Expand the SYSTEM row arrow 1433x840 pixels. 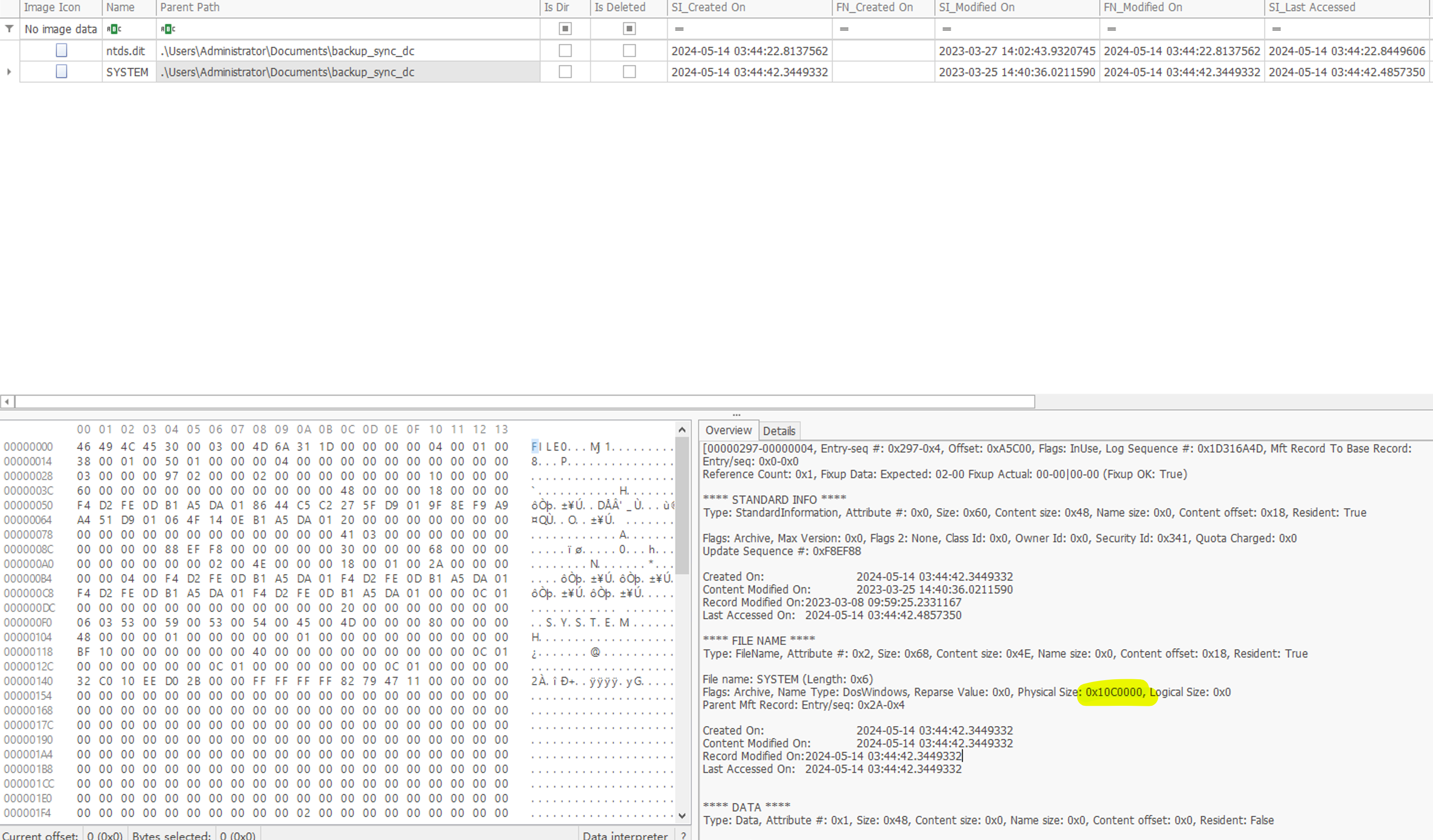(x=9, y=71)
